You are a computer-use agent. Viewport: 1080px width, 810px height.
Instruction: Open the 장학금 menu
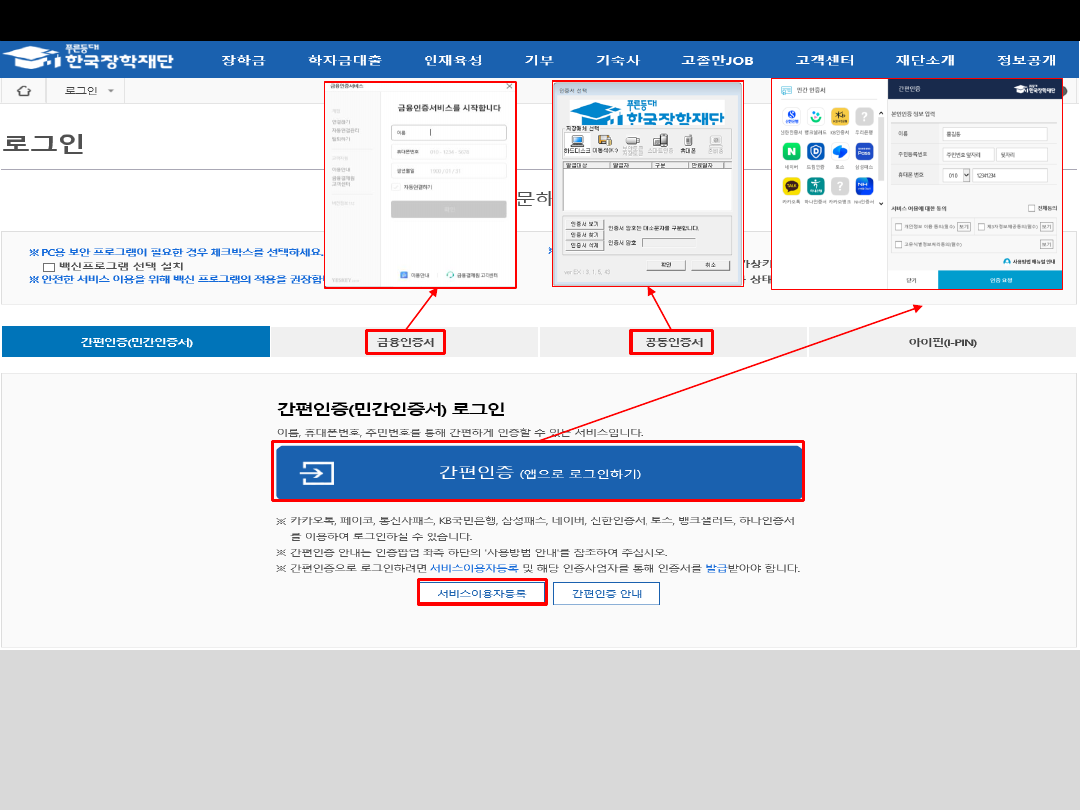pyautogui.click(x=243, y=60)
